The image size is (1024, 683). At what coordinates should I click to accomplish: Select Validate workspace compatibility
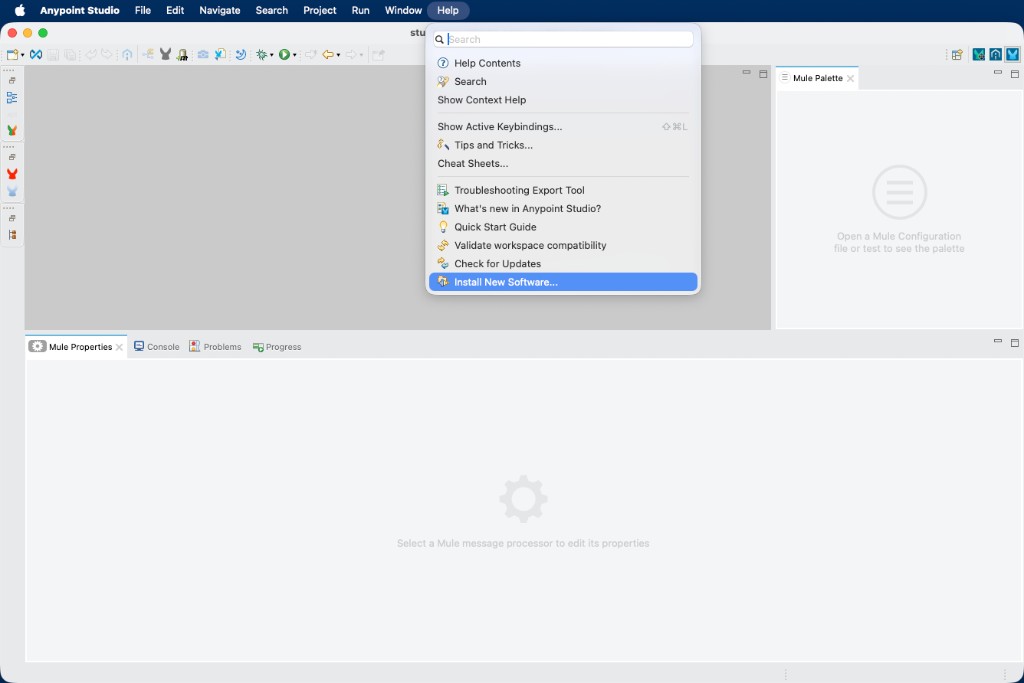coord(563,245)
